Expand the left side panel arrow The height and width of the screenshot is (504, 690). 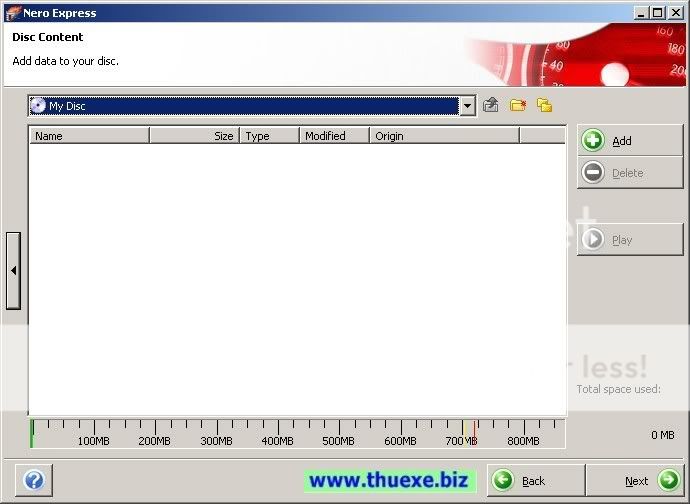[13, 270]
